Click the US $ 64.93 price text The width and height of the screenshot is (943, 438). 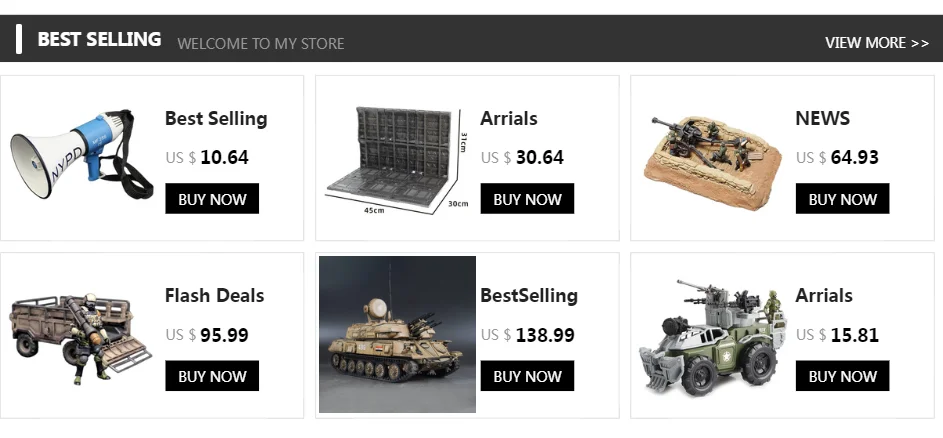click(x=837, y=157)
